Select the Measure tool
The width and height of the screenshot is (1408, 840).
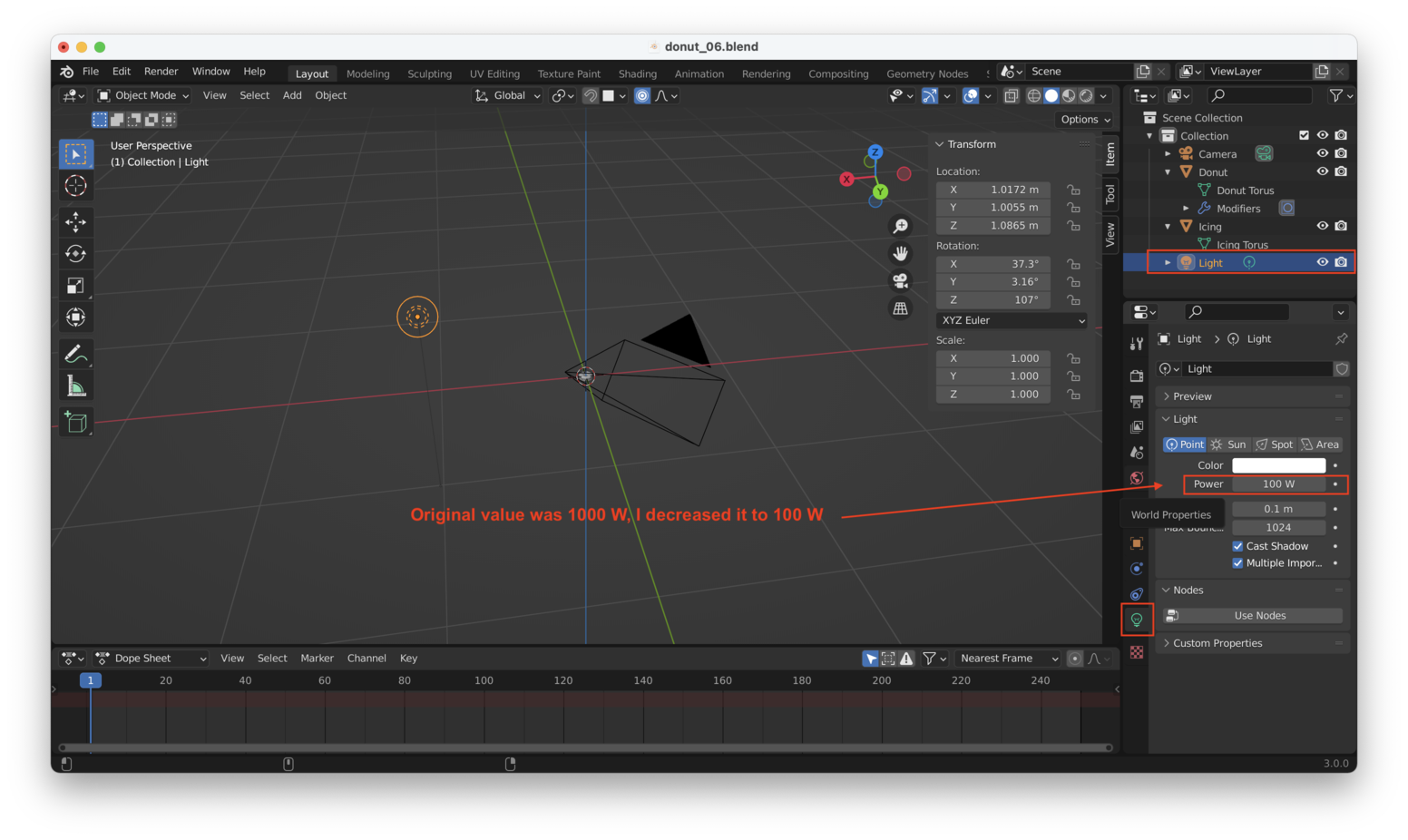click(x=76, y=387)
